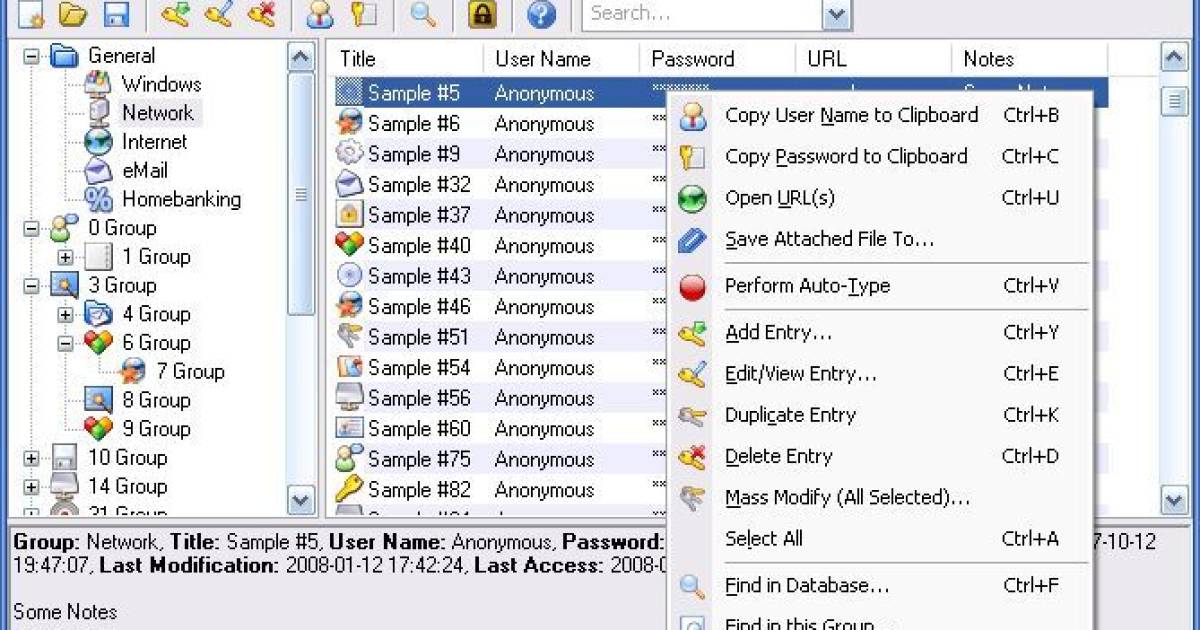The image size is (1200, 630).
Task: Collapse the General group tree node
Action: pos(31,56)
